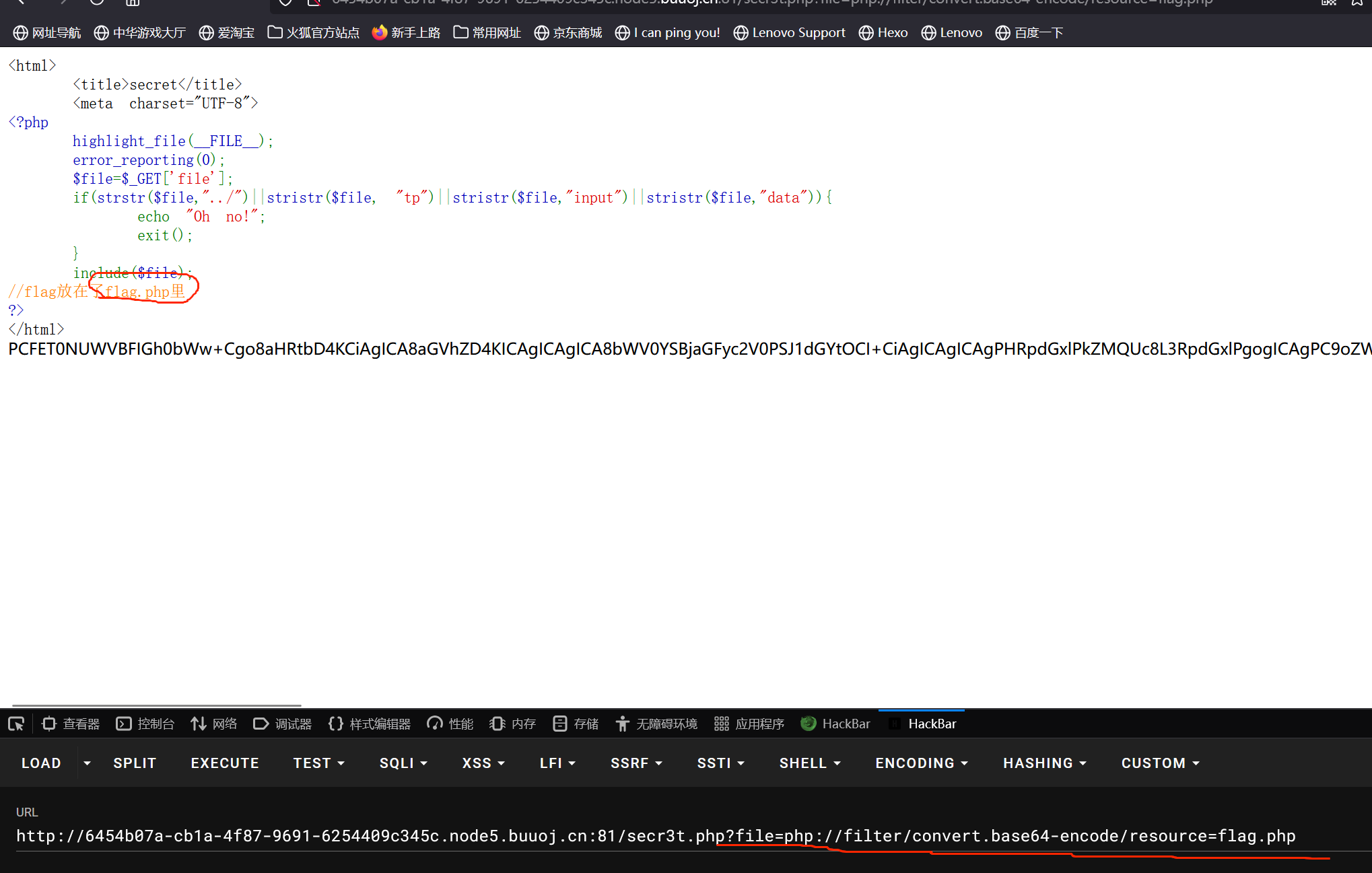Open the 内存 memory panel
The width and height of the screenshot is (1372, 873).
point(513,724)
